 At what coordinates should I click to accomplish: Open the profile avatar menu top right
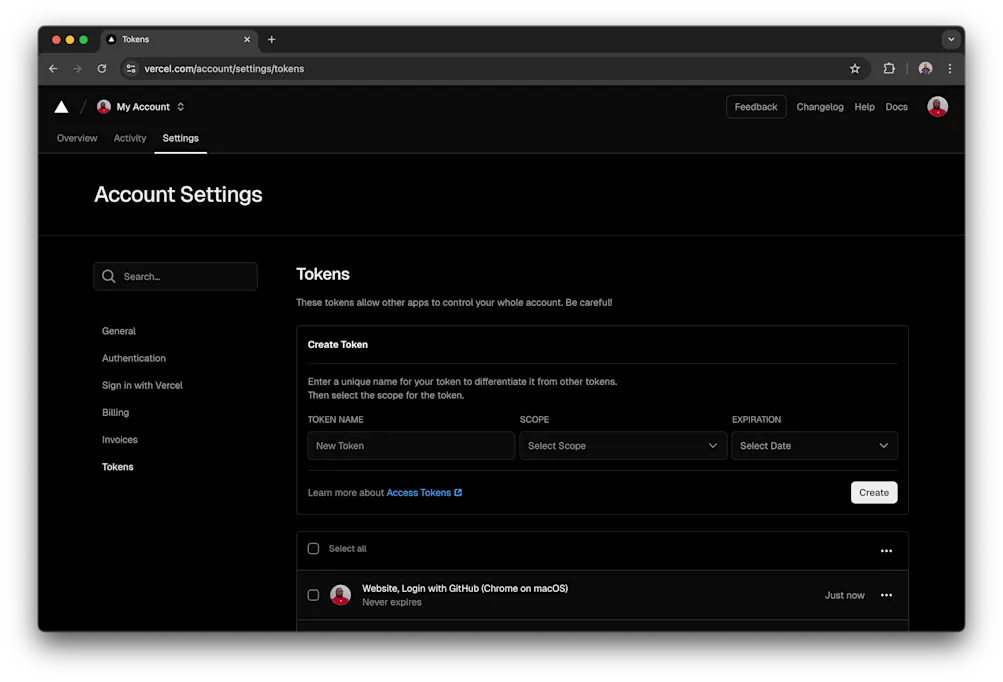click(x=936, y=106)
